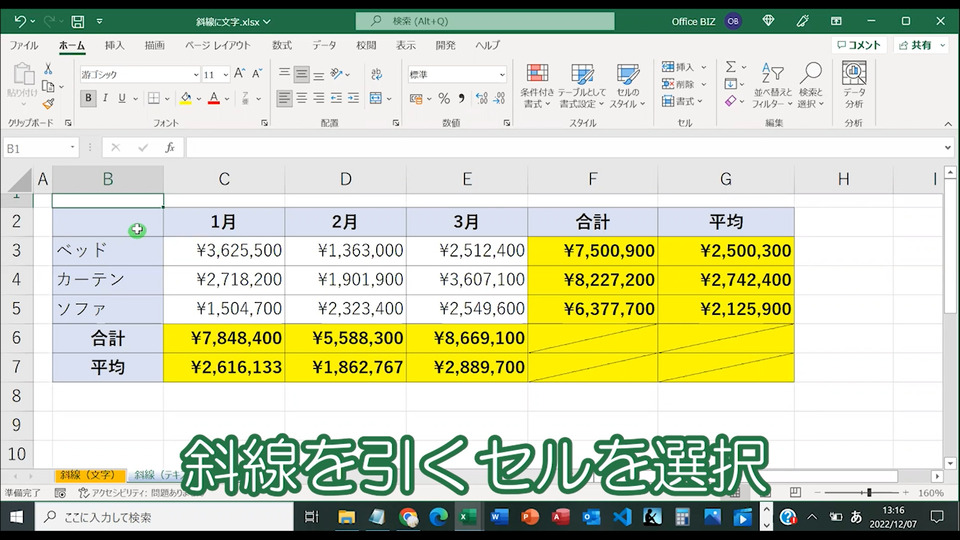Image resolution: width=960 pixels, height=540 pixels.
Task: Click increase decimal icon
Action: [x=482, y=98]
